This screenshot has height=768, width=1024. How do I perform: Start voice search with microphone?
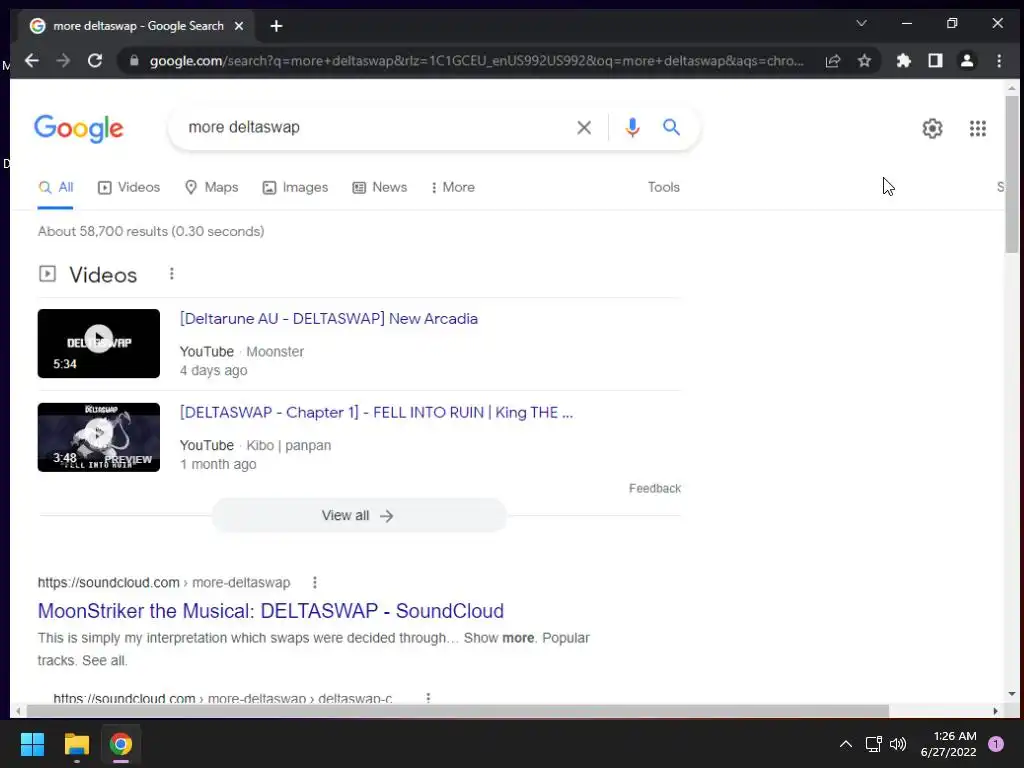(632, 127)
